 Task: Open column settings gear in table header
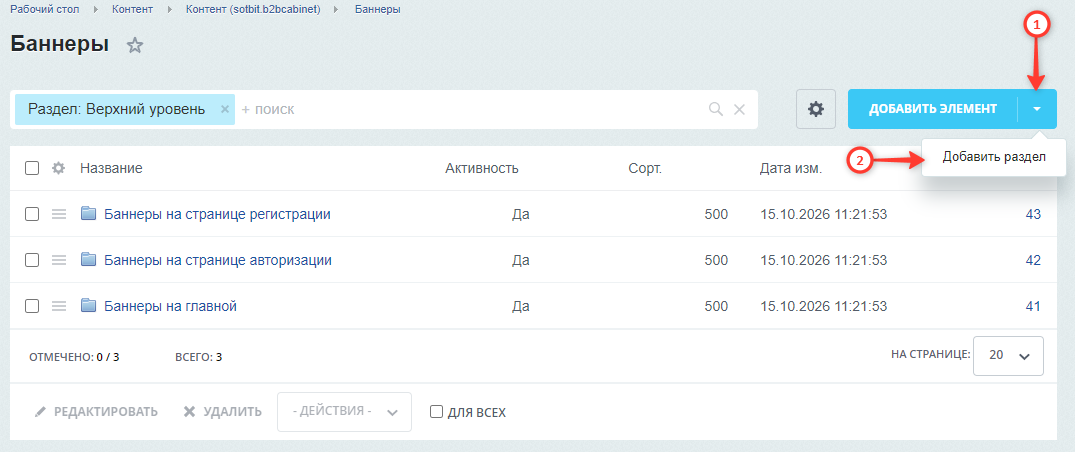pyautogui.click(x=59, y=168)
